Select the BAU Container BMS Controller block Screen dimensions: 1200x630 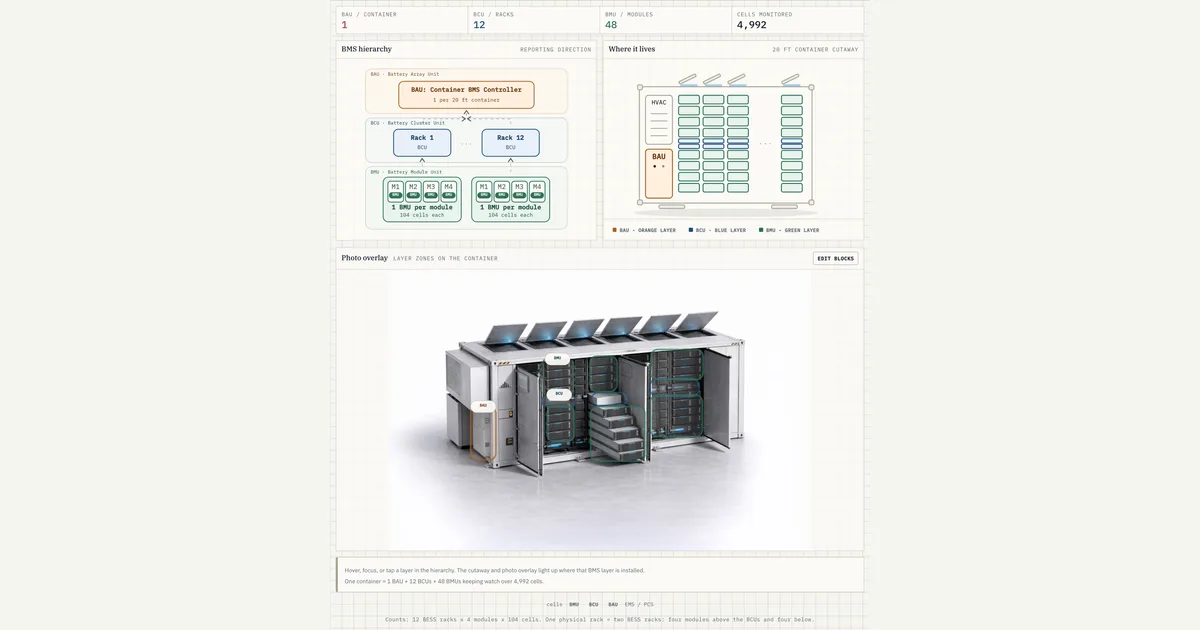click(x=466, y=95)
